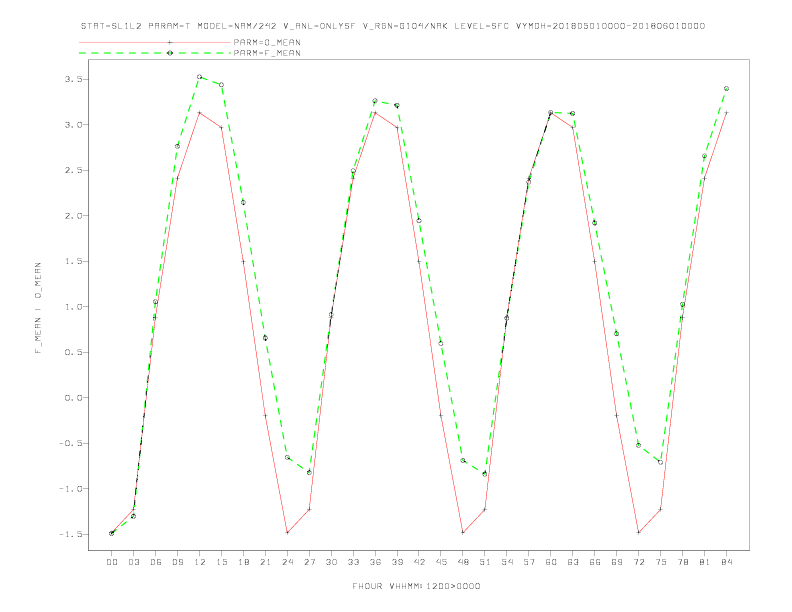This screenshot has height=612, width=792.
Task: Click x-axis tick label 57
Action: tap(529, 562)
